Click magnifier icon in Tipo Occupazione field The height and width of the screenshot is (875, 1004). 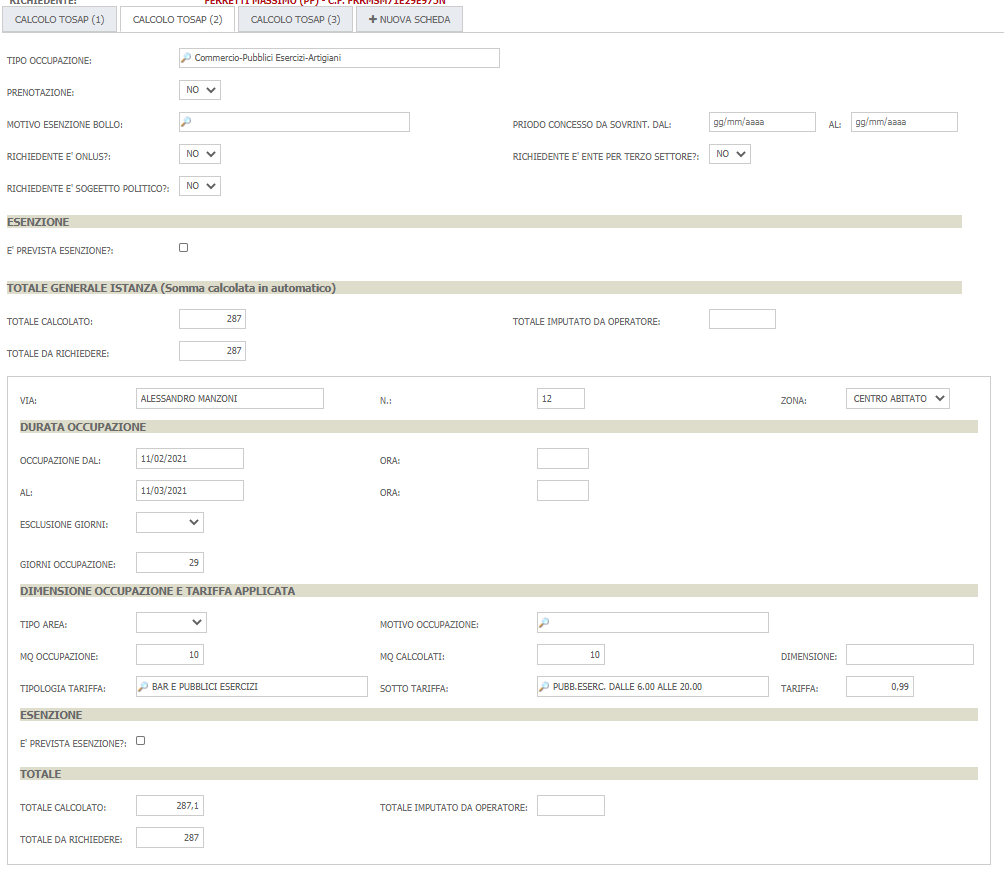coord(185,59)
